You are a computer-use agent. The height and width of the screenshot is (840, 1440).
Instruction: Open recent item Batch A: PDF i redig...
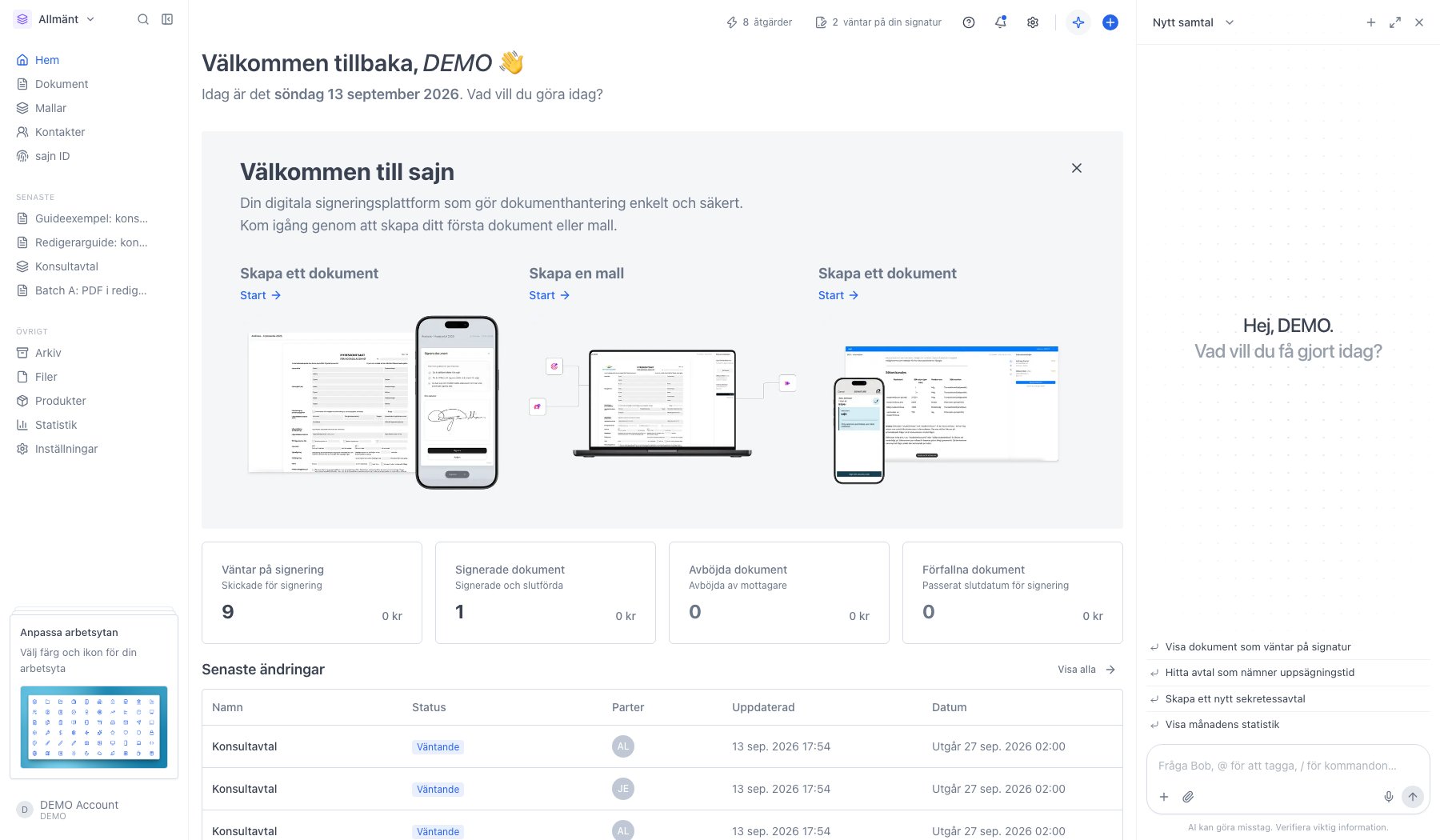tap(94, 290)
